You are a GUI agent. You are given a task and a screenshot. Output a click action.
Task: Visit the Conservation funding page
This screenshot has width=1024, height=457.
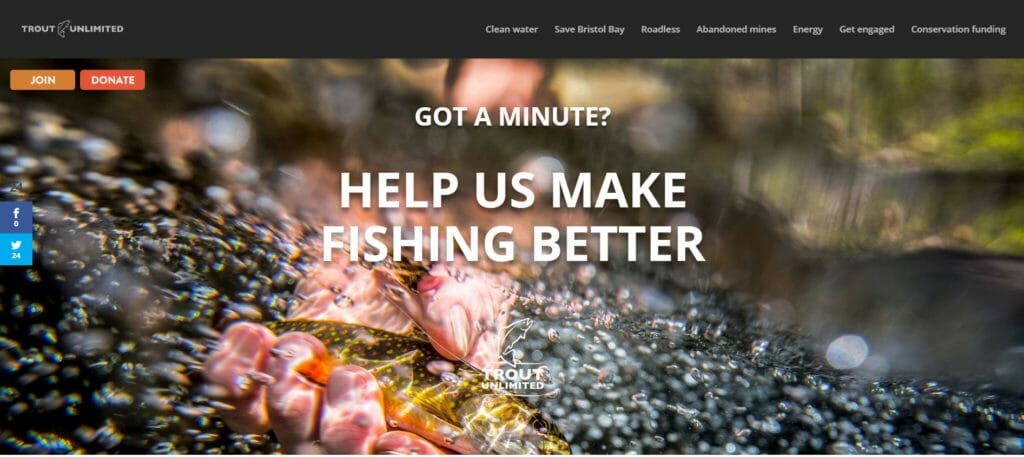(958, 29)
